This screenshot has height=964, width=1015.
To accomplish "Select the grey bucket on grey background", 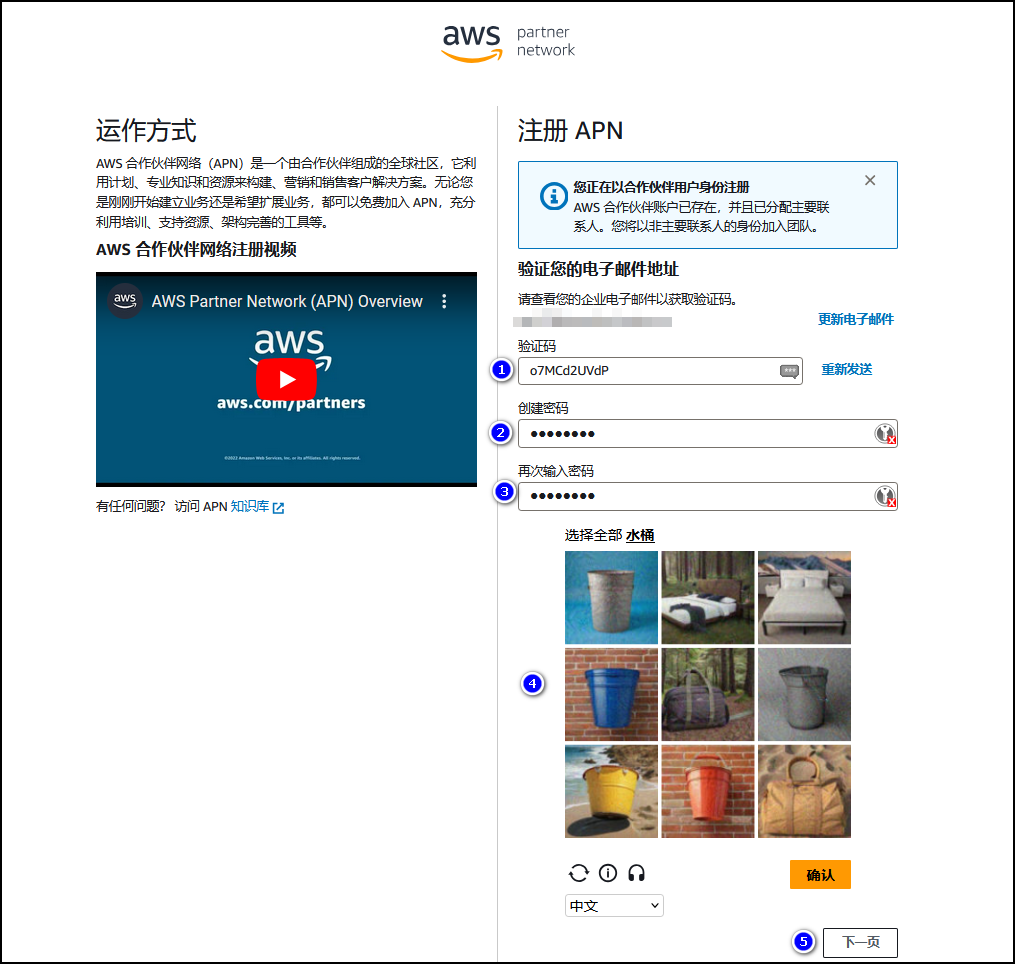I will coord(804,694).
